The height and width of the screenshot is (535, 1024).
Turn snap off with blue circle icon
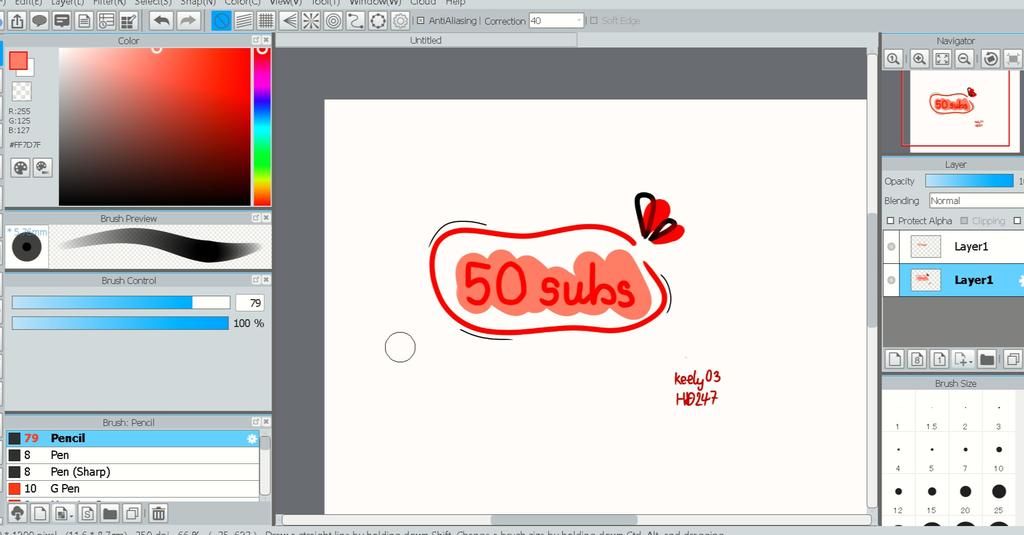tap(221, 21)
